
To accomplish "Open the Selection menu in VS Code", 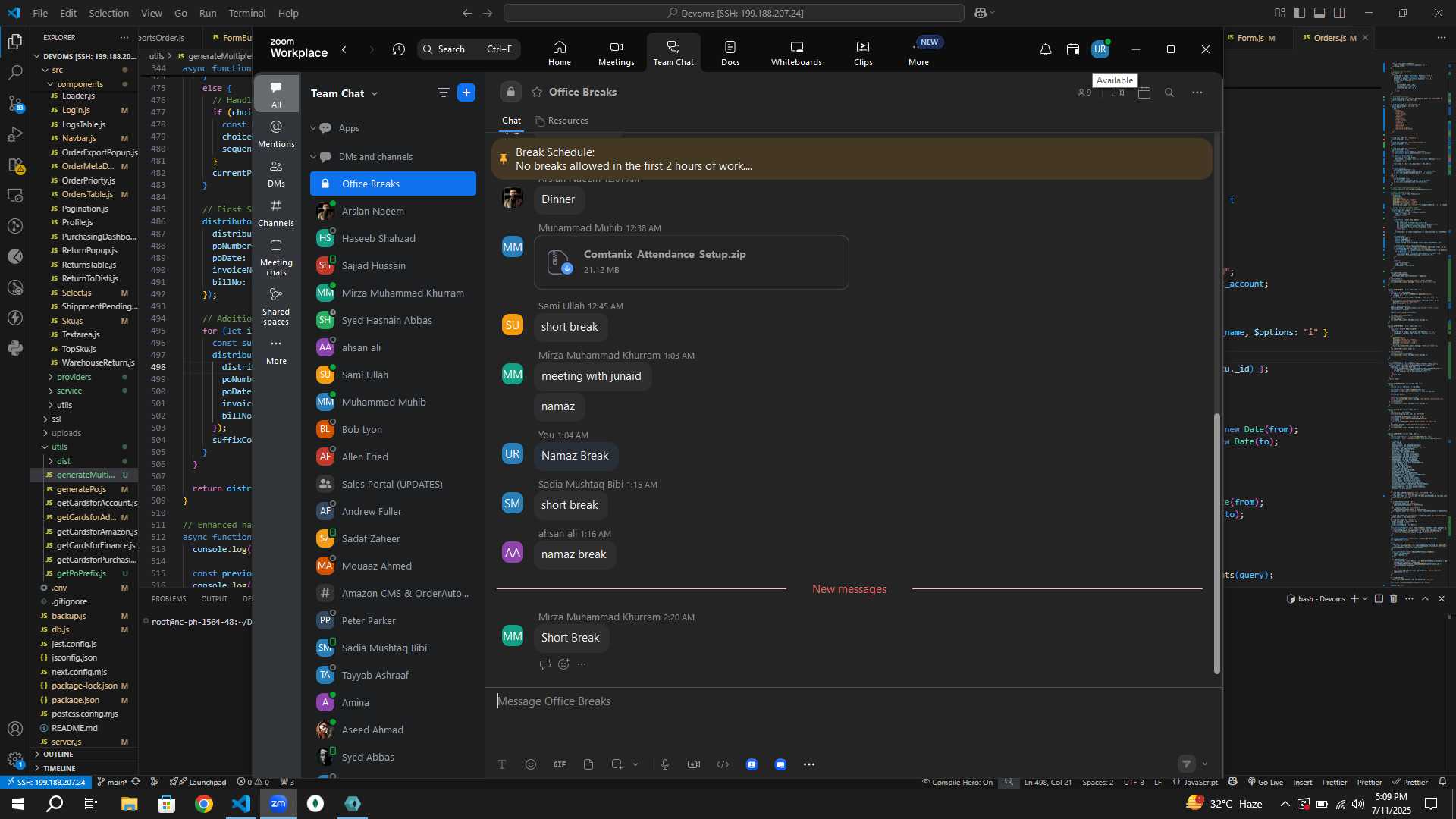I will (x=108, y=13).
